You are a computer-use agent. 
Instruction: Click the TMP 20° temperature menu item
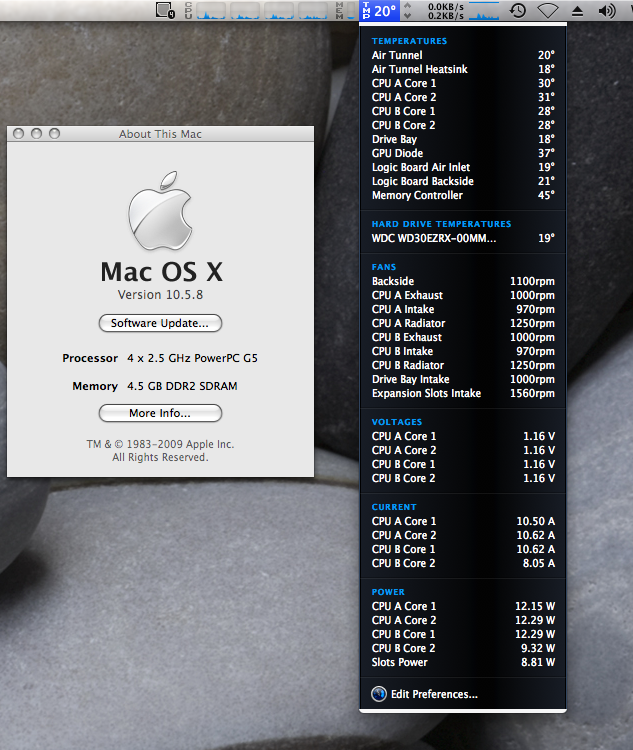(x=380, y=11)
